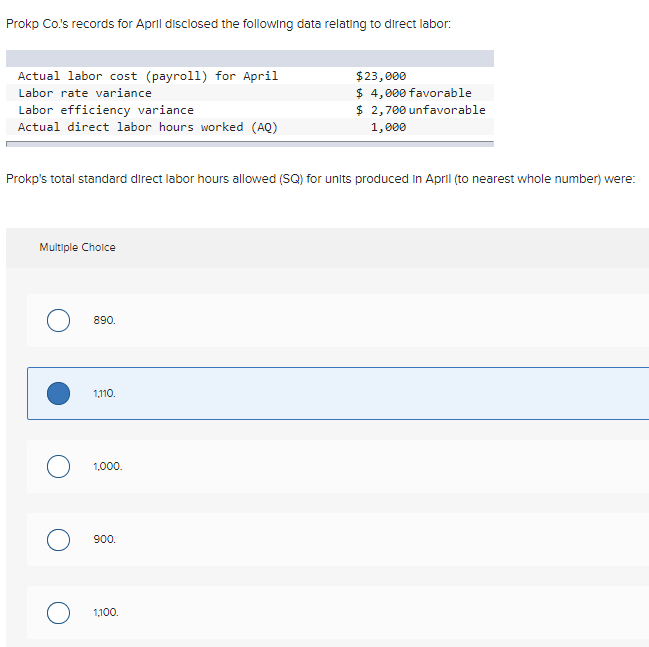
Task: Pick the radio button next to 900
Action: [58, 539]
